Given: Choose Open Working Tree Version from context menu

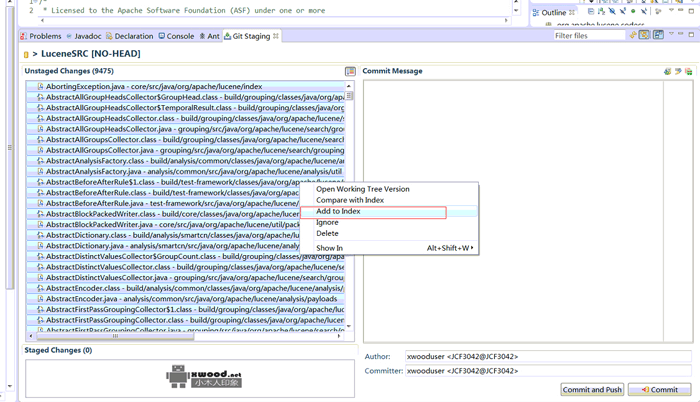Looking at the screenshot, I should (362, 189).
